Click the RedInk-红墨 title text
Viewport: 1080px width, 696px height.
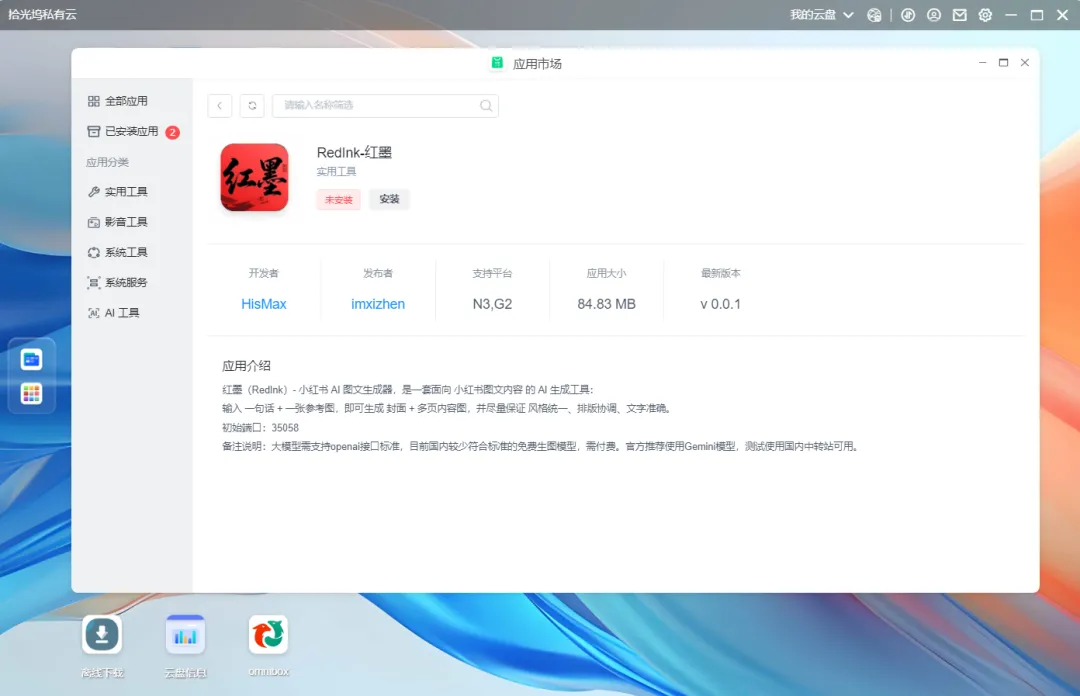point(354,152)
